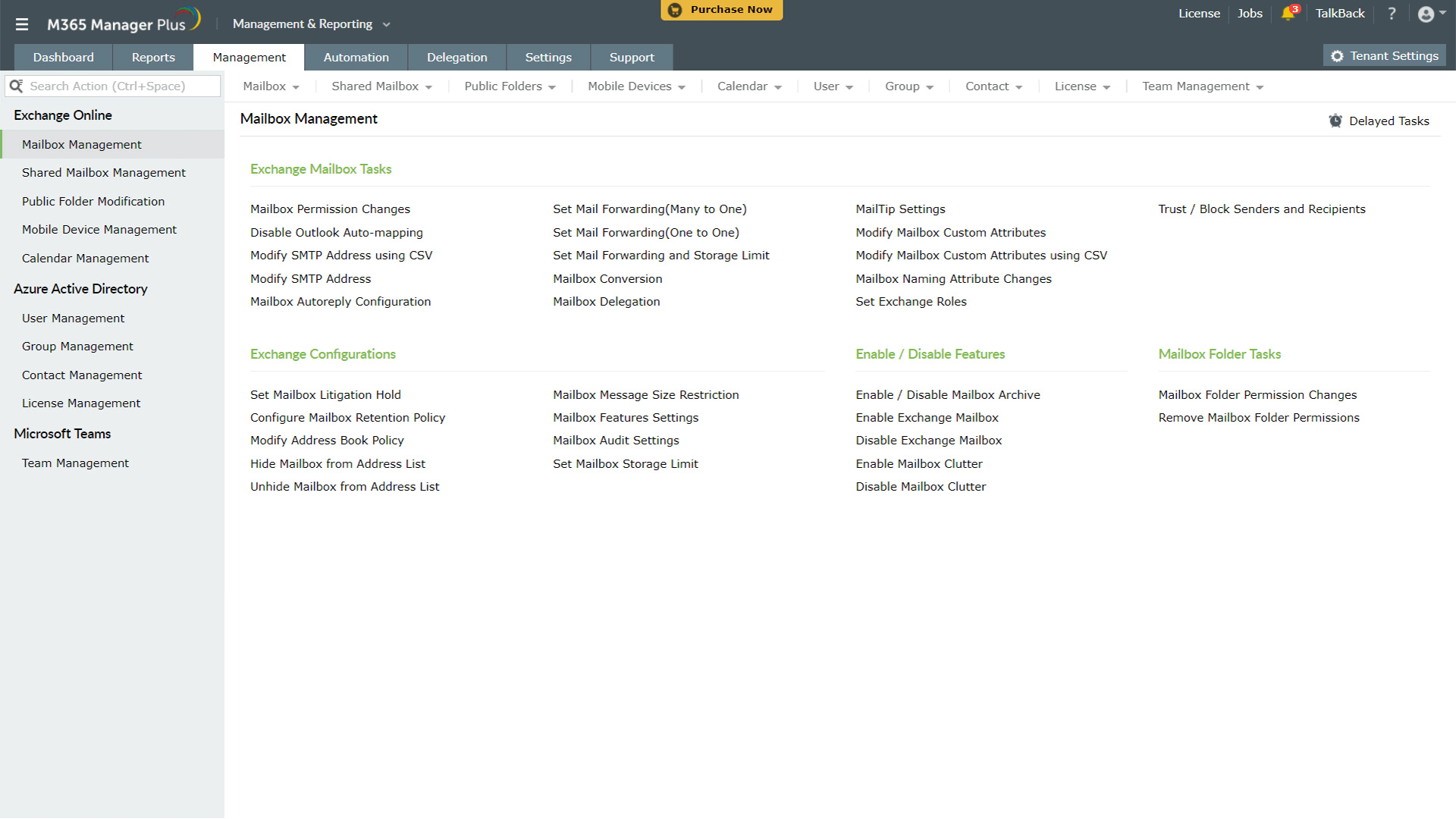
Task: Click the Purchase Now headset icon
Action: 674,10
